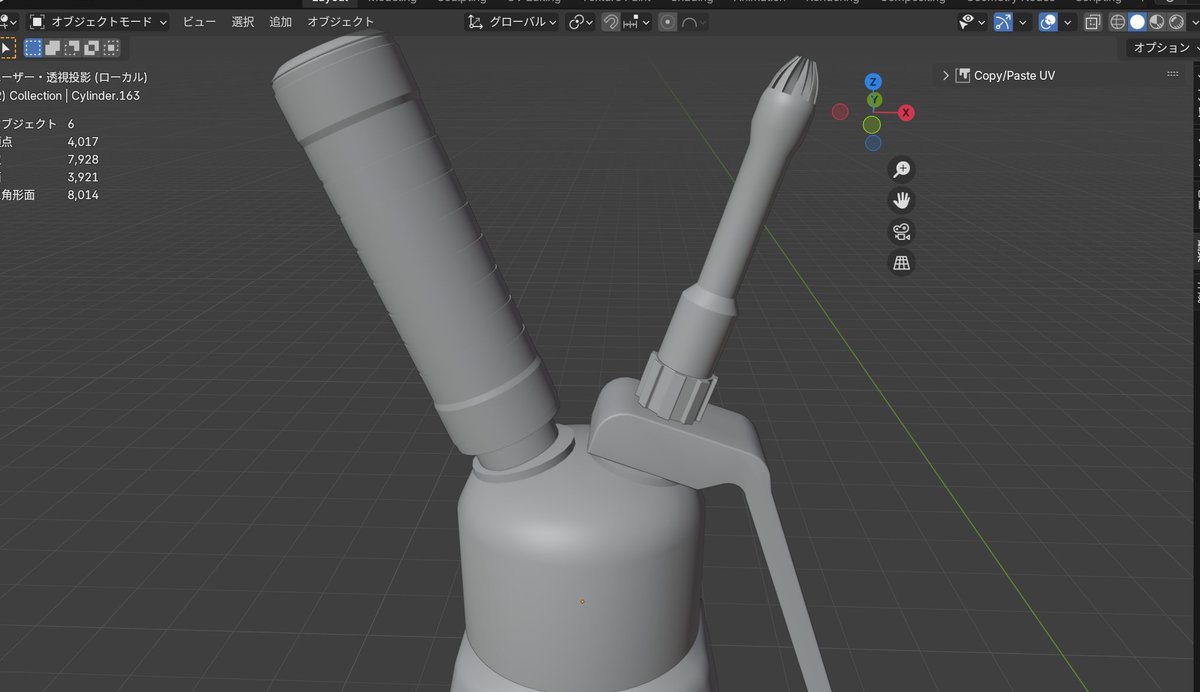The image size is (1200, 692).
Task: Toggle X-Ray mode in the header
Action: [x=1094, y=21]
